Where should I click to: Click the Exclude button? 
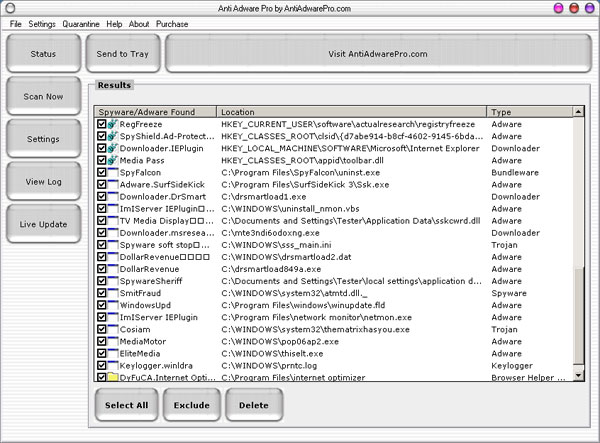pos(192,405)
